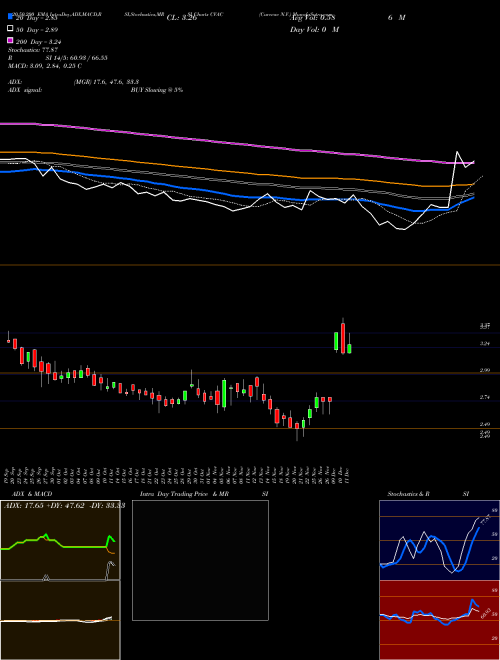Screen dimensions: 500x660
Task: Click the 'Stochastics: 77.87' reading
Action: point(33,50)
